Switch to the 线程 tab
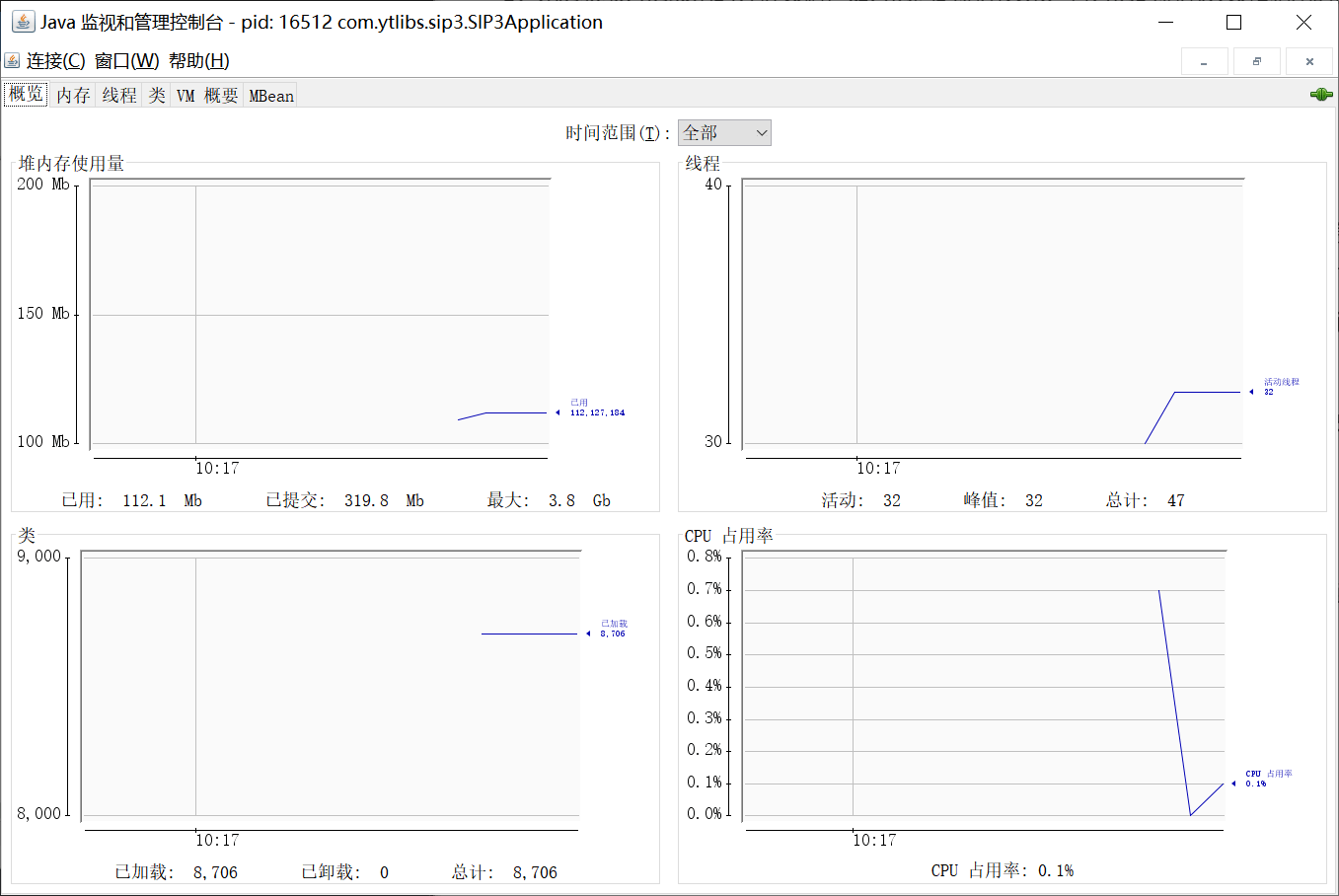 [119, 96]
